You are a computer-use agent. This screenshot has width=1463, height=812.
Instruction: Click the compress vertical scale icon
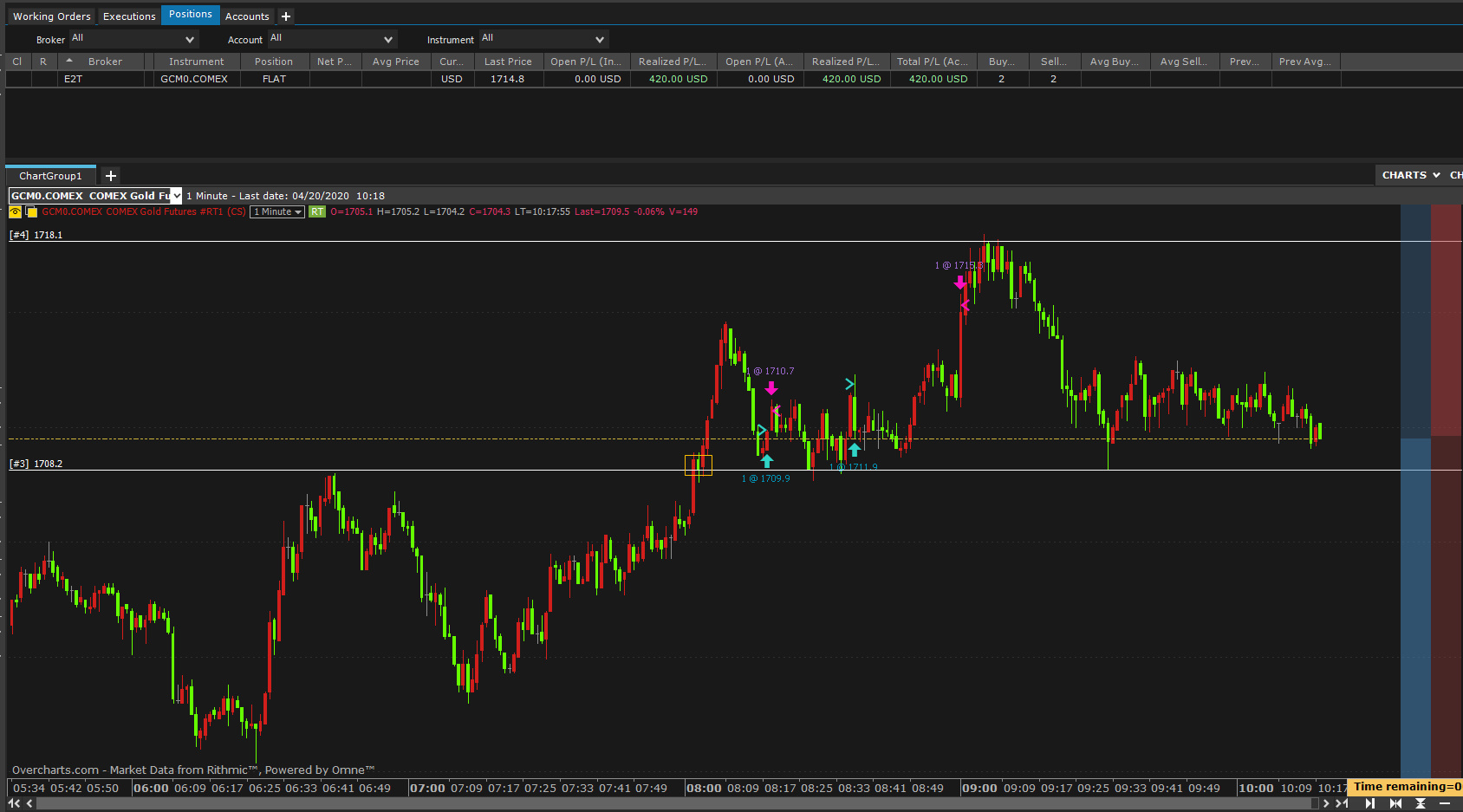coord(1421,803)
